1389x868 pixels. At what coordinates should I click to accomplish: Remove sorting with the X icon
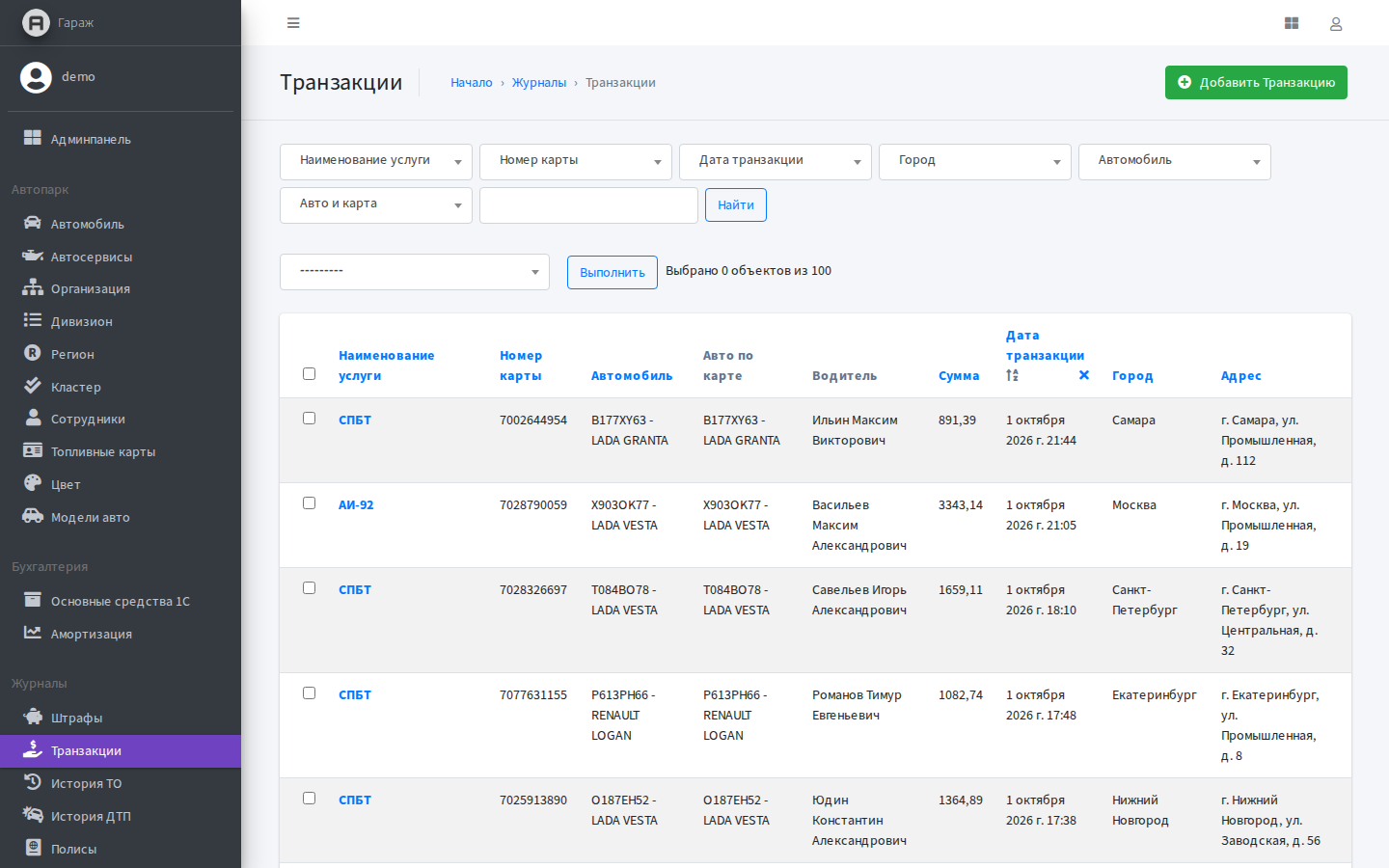click(x=1084, y=375)
